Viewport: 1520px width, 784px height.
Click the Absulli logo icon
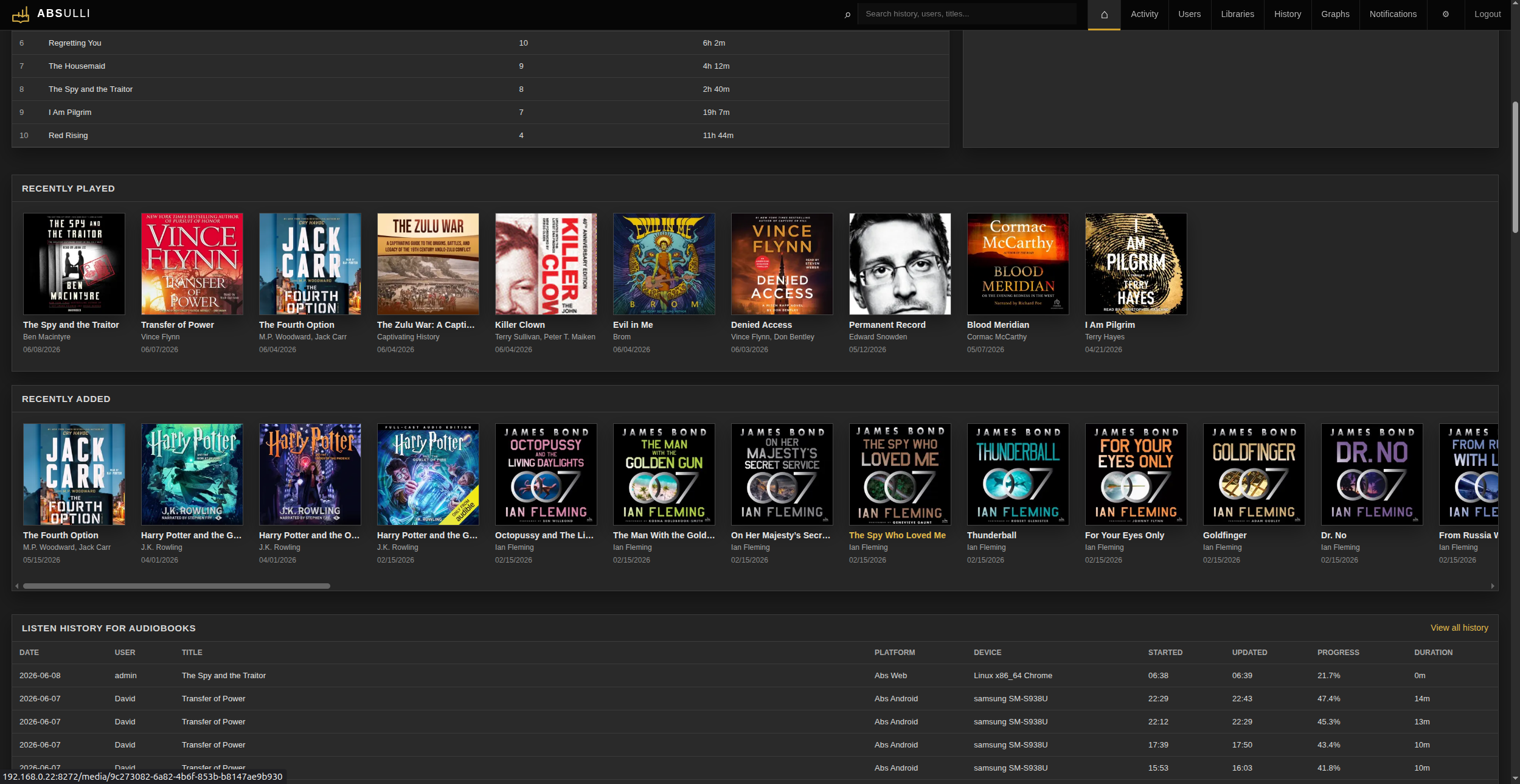pyautogui.click(x=21, y=14)
